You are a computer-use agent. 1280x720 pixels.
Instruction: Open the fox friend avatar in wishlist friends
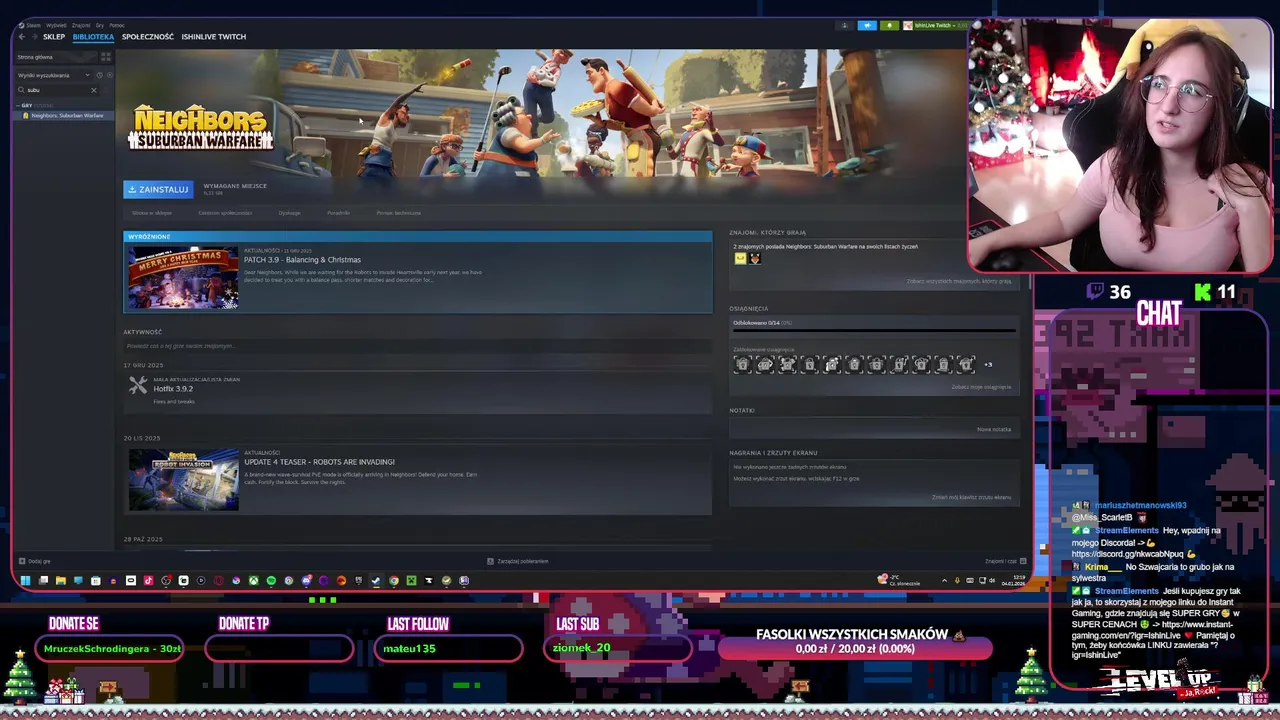[754, 259]
